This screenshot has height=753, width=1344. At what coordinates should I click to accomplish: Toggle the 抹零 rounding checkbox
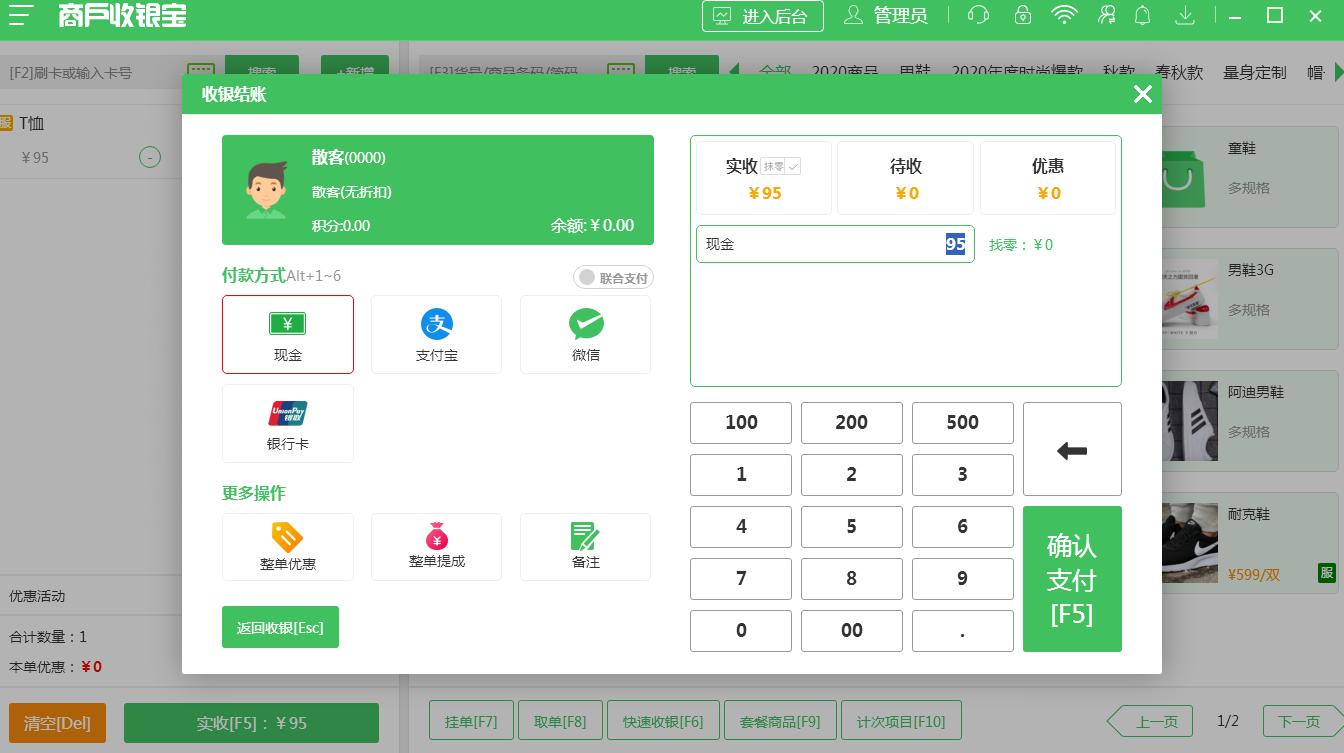point(793,167)
